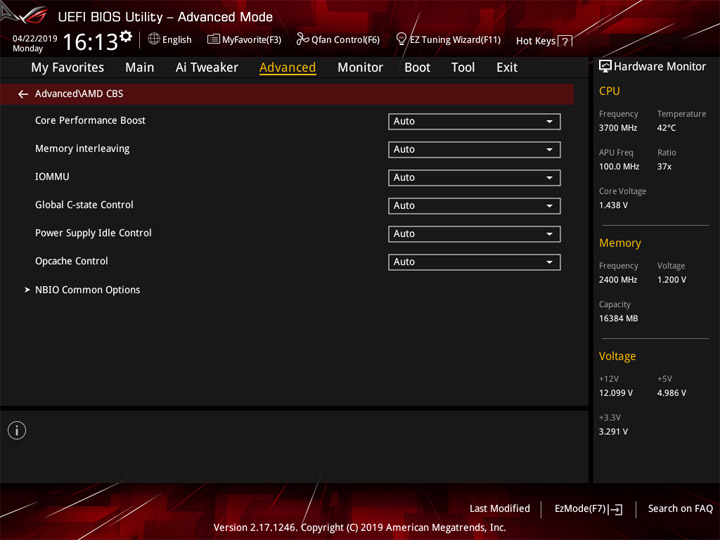Open Core Performance Boost dropdown
This screenshot has width=720, height=540.
[474, 122]
